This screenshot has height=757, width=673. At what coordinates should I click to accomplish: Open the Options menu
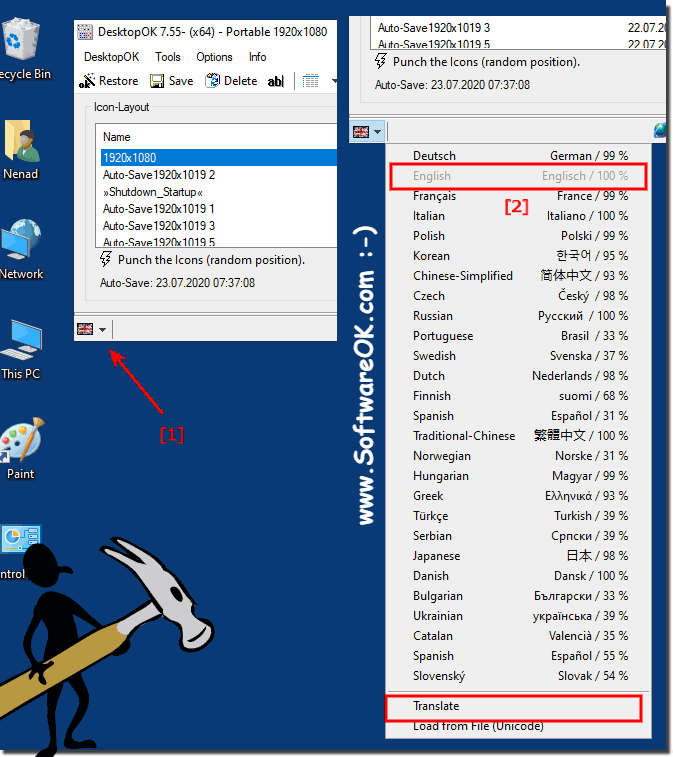click(214, 57)
